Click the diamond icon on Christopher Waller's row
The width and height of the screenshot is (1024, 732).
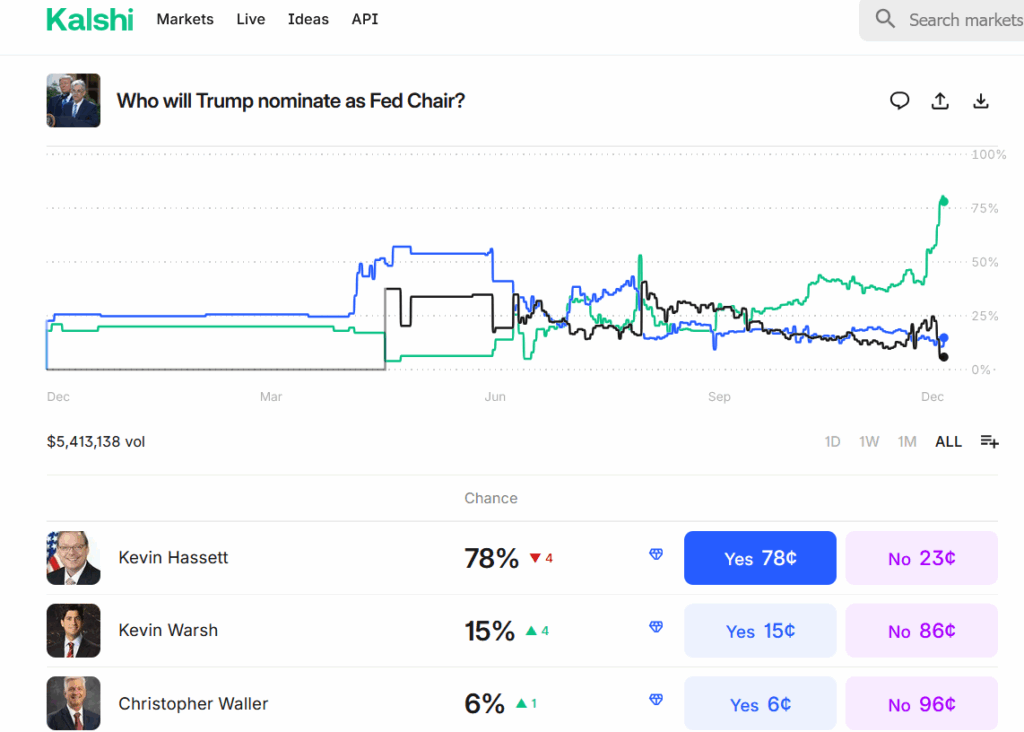click(x=656, y=698)
